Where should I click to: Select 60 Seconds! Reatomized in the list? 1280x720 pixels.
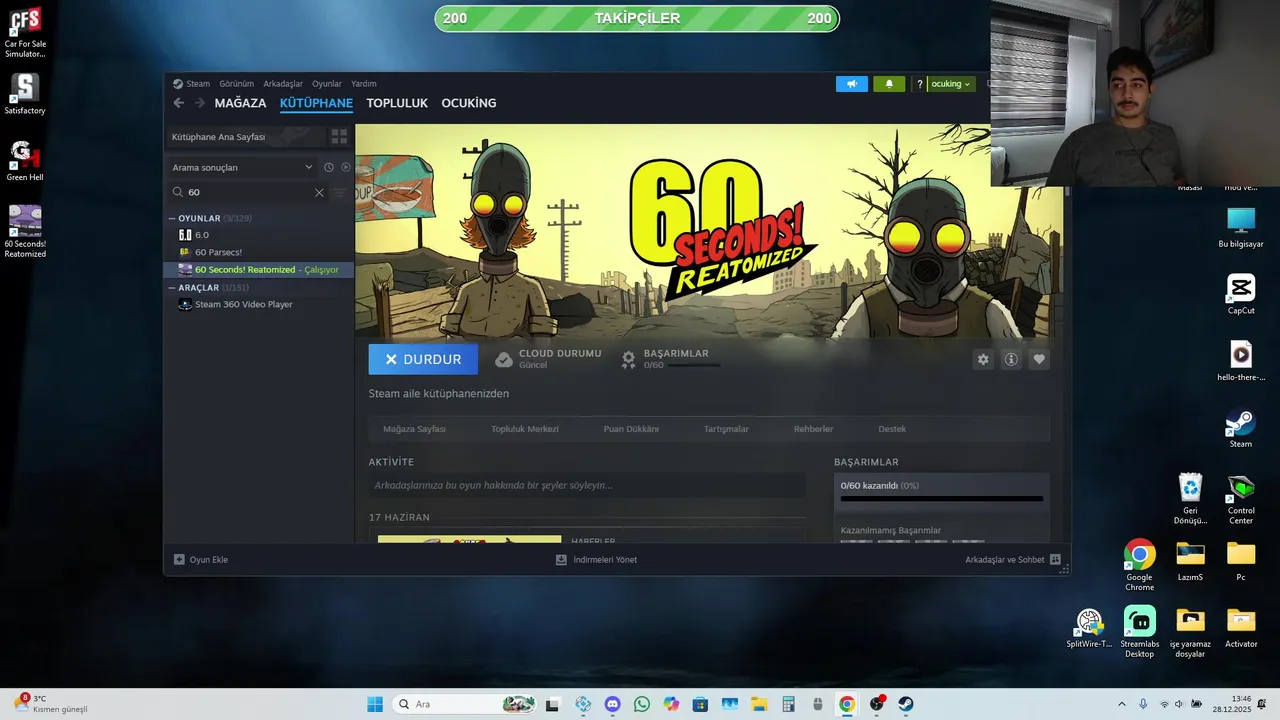click(259, 269)
